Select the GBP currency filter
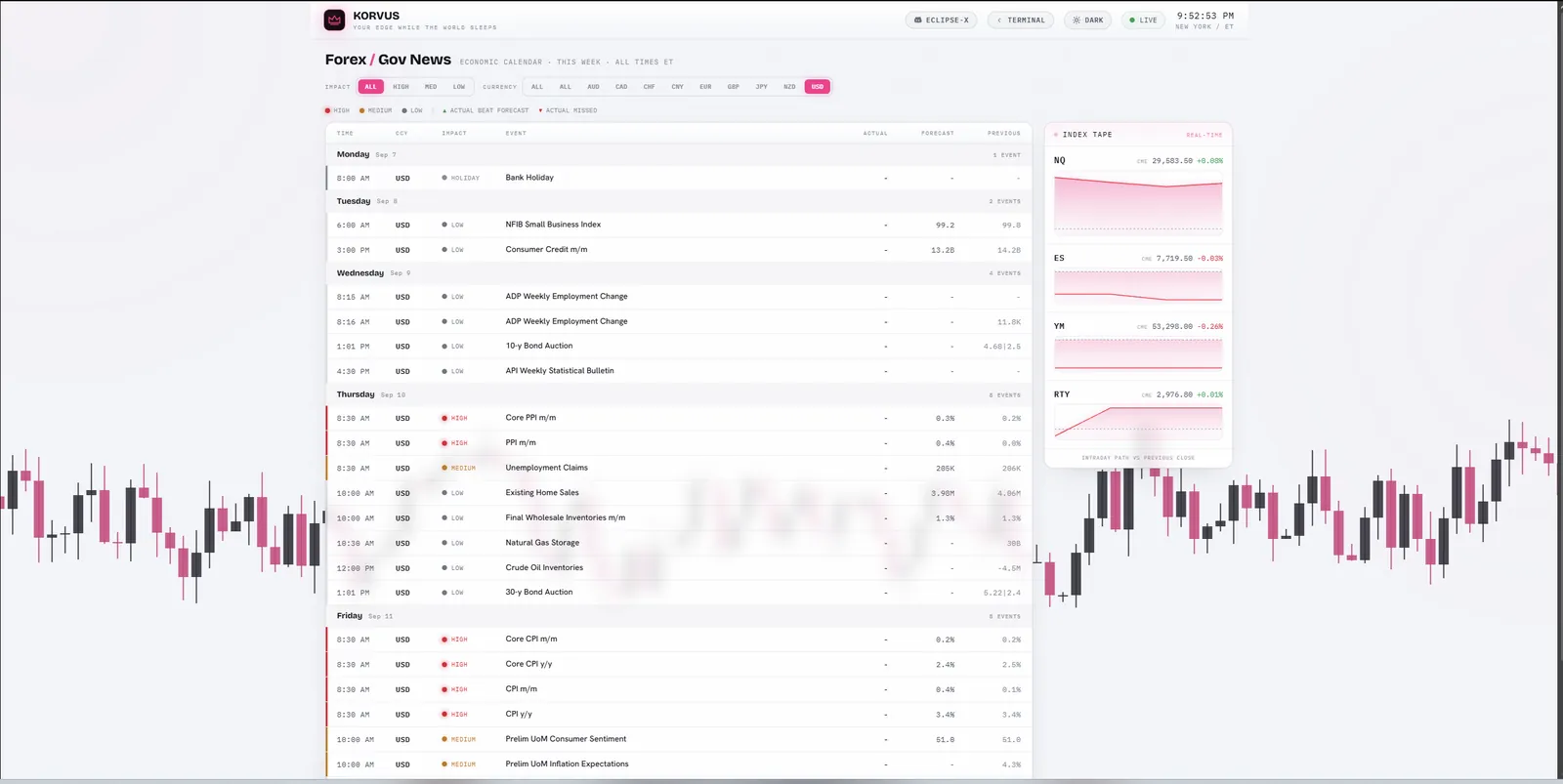This screenshot has height=784, width=1563. pos(733,87)
